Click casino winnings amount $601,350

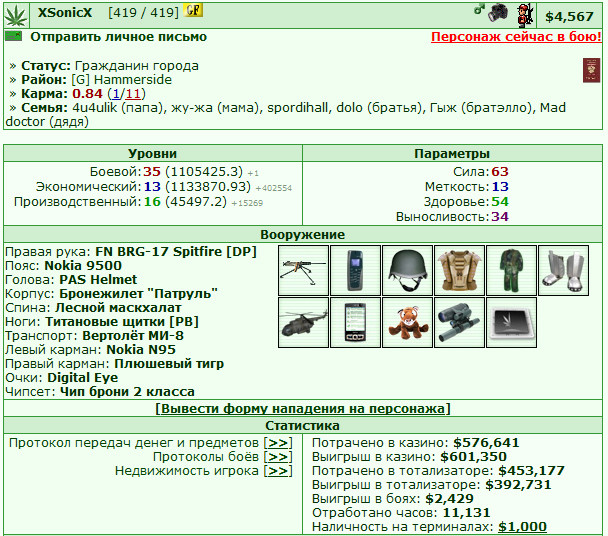473,456
